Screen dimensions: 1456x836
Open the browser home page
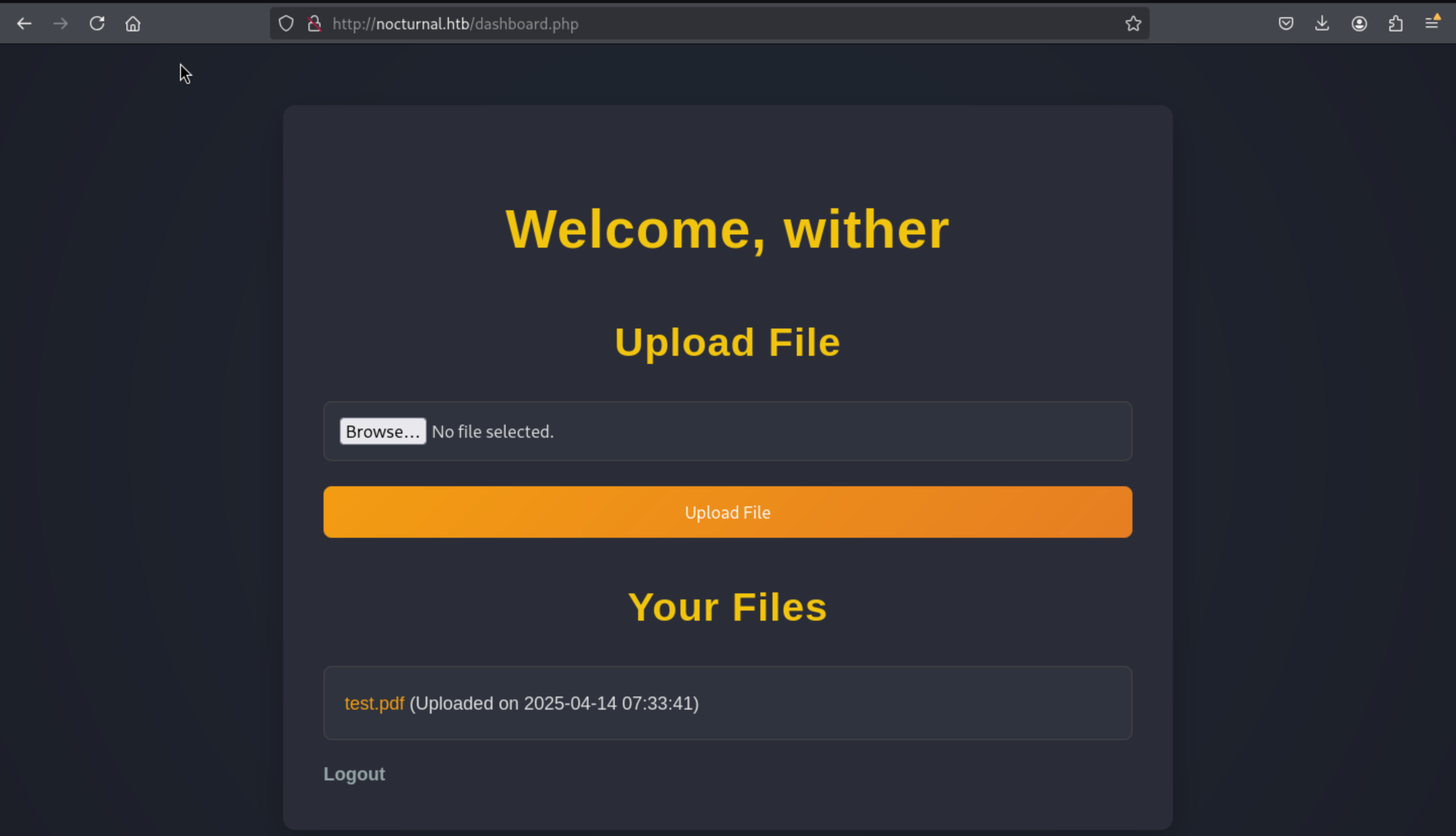(x=133, y=24)
